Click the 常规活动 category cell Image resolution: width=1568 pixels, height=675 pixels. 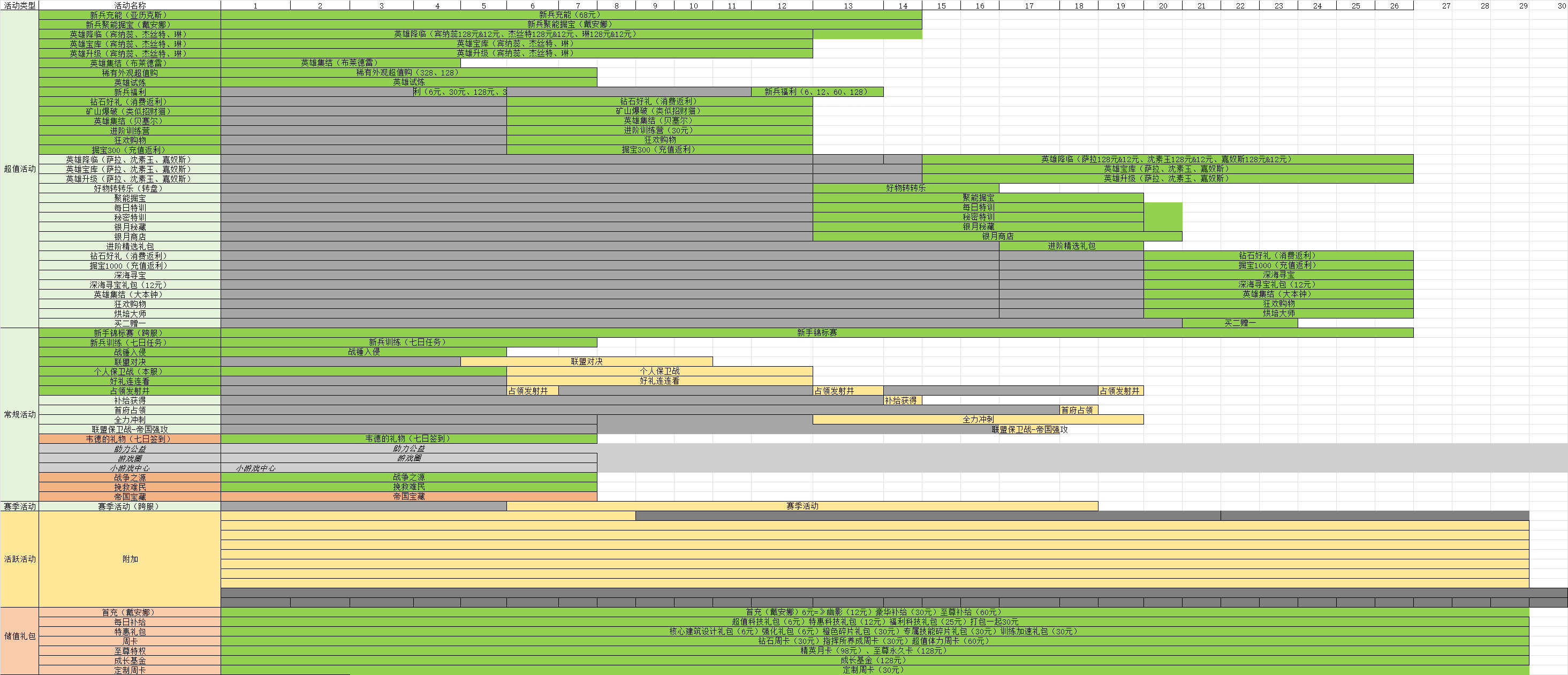click(x=19, y=414)
